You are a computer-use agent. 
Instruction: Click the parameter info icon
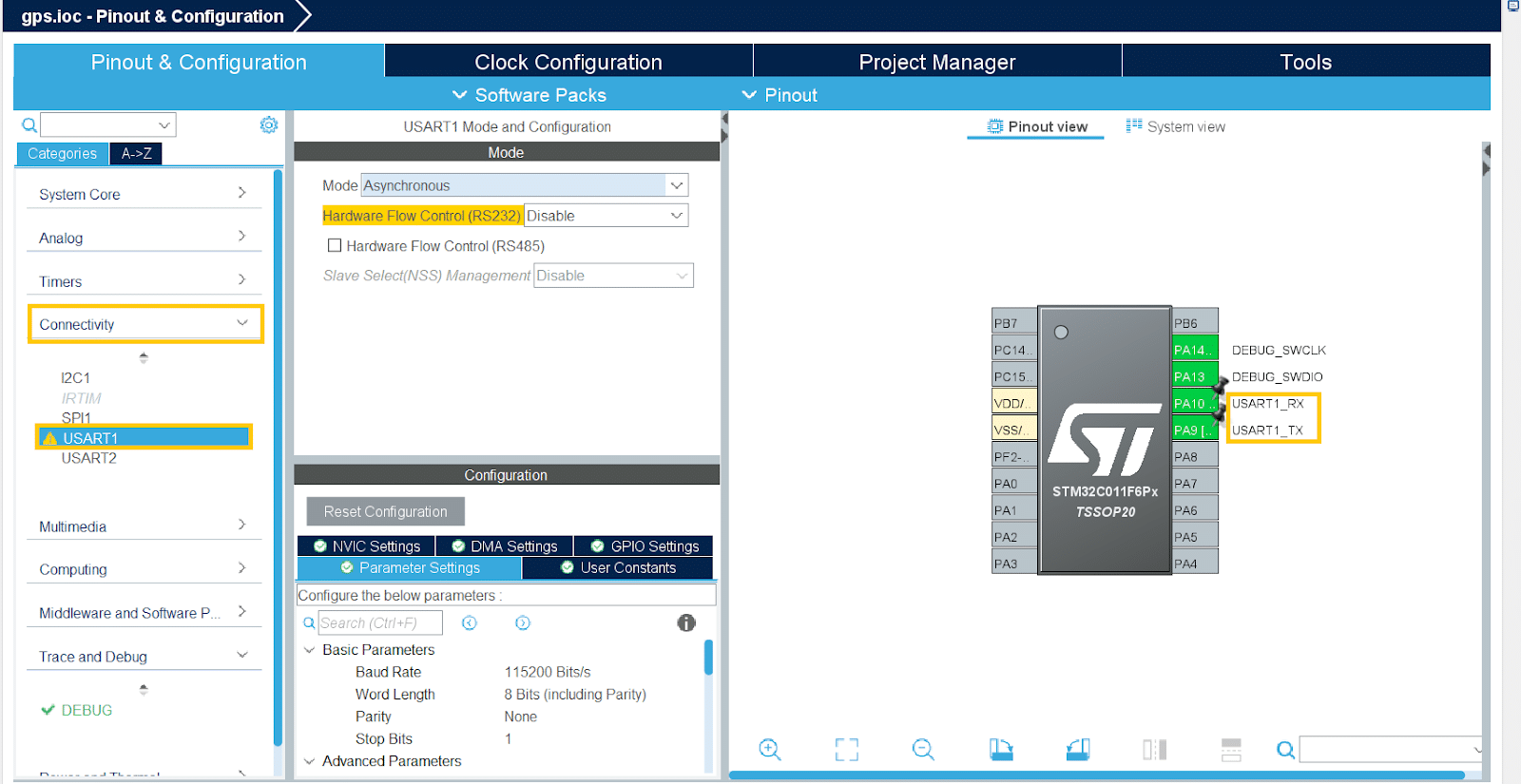coord(686,623)
